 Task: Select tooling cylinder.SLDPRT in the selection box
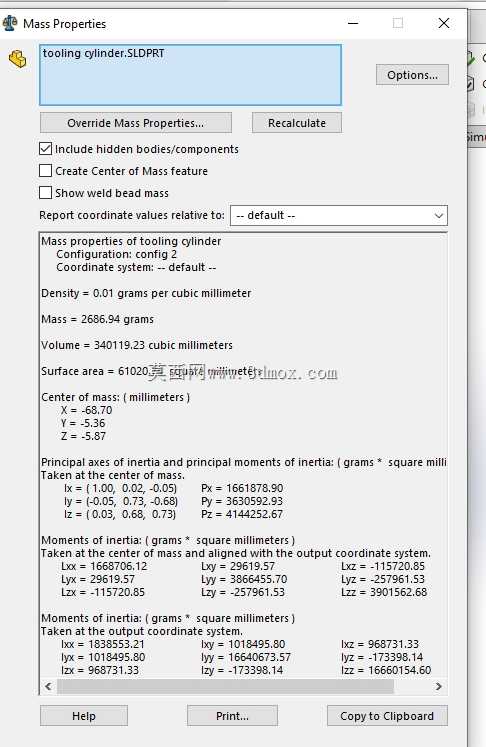[103, 53]
